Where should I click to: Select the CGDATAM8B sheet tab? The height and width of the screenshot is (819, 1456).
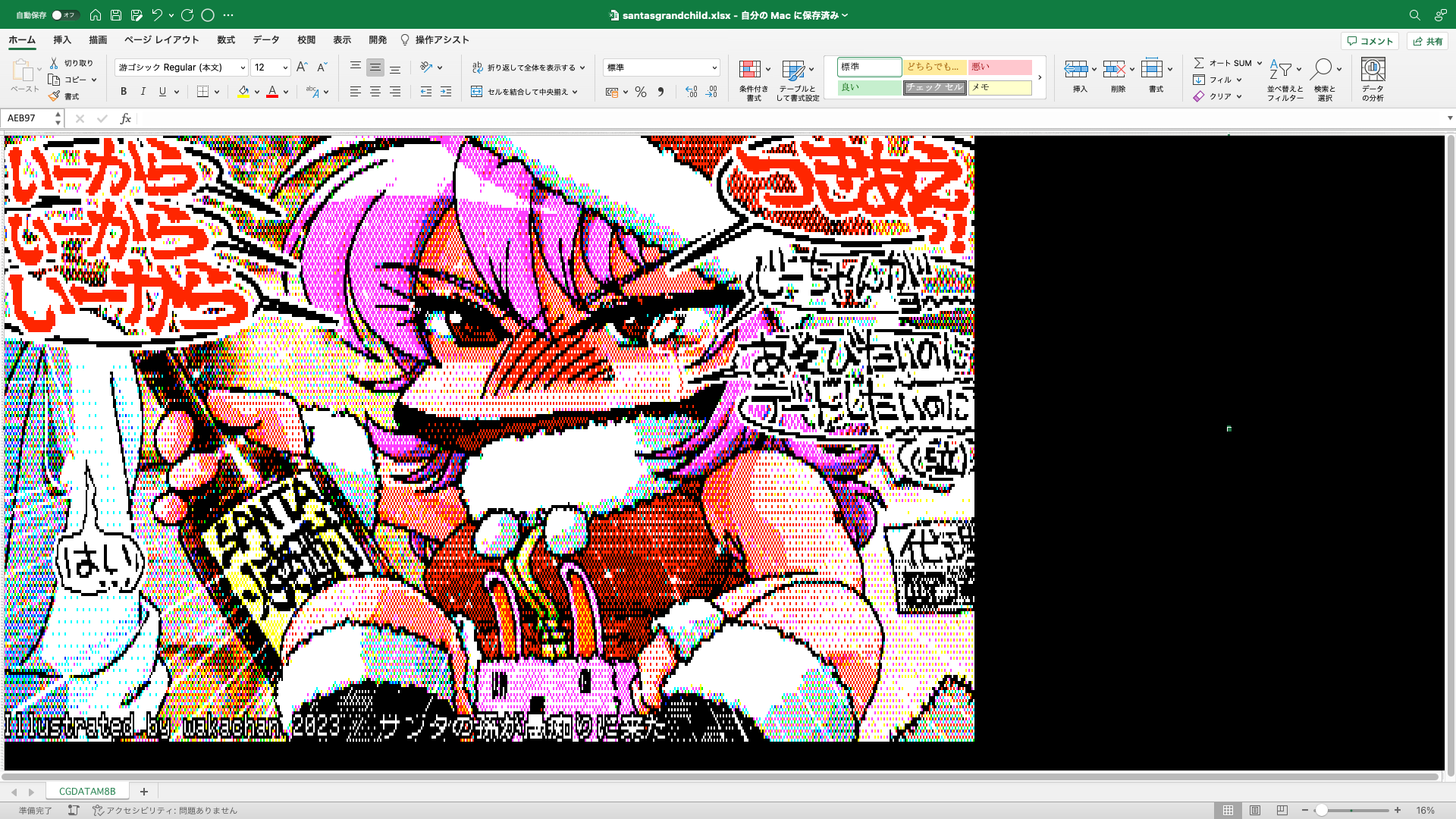coord(87,791)
